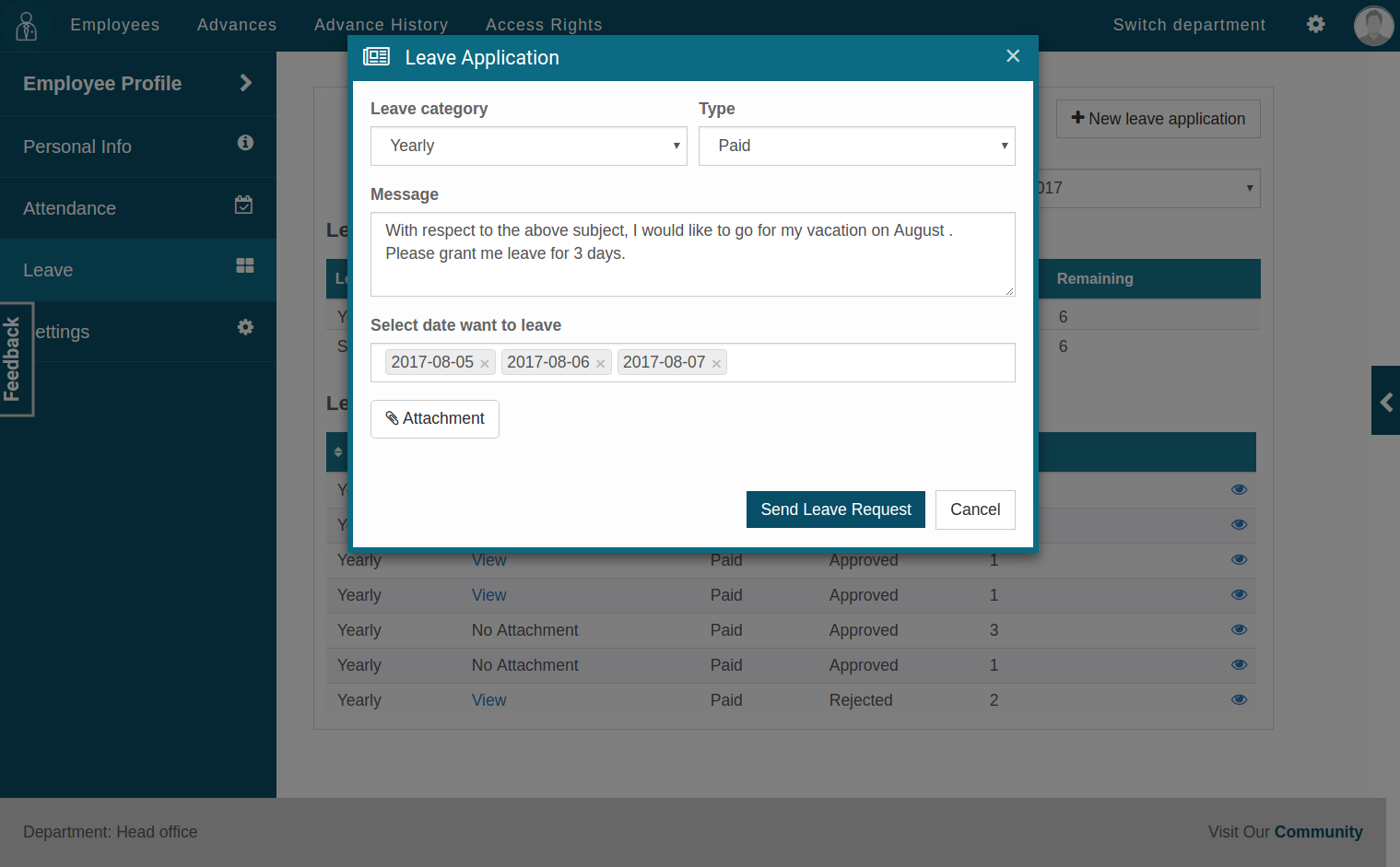Screen dimensions: 1400x867
Task: Click the grid icon next to Leave
Action: (244, 265)
